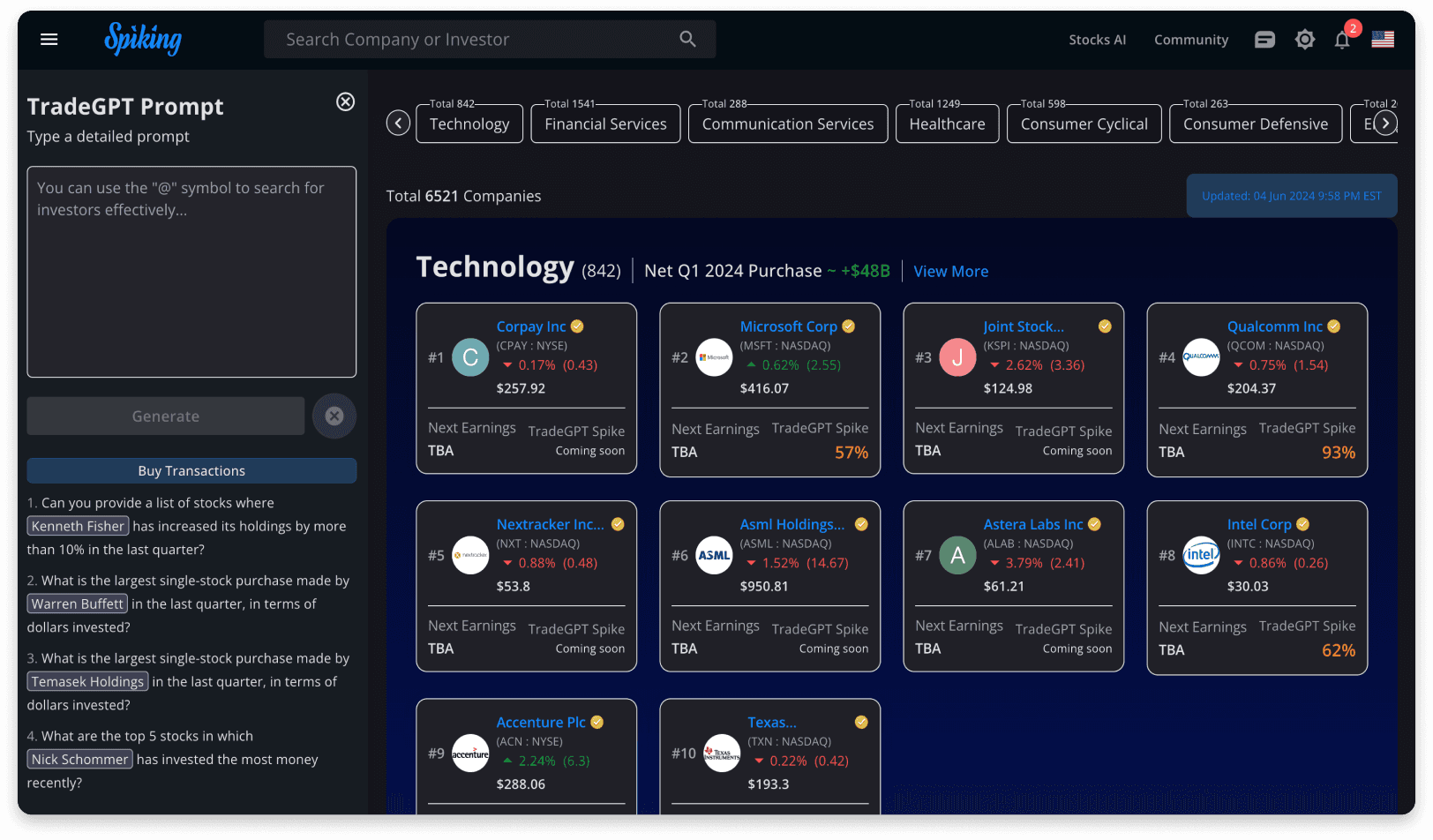The height and width of the screenshot is (840, 1433).
Task: Click Intel's 62% TradeGPT Spike value
Action: click(x=1339, y=650)
